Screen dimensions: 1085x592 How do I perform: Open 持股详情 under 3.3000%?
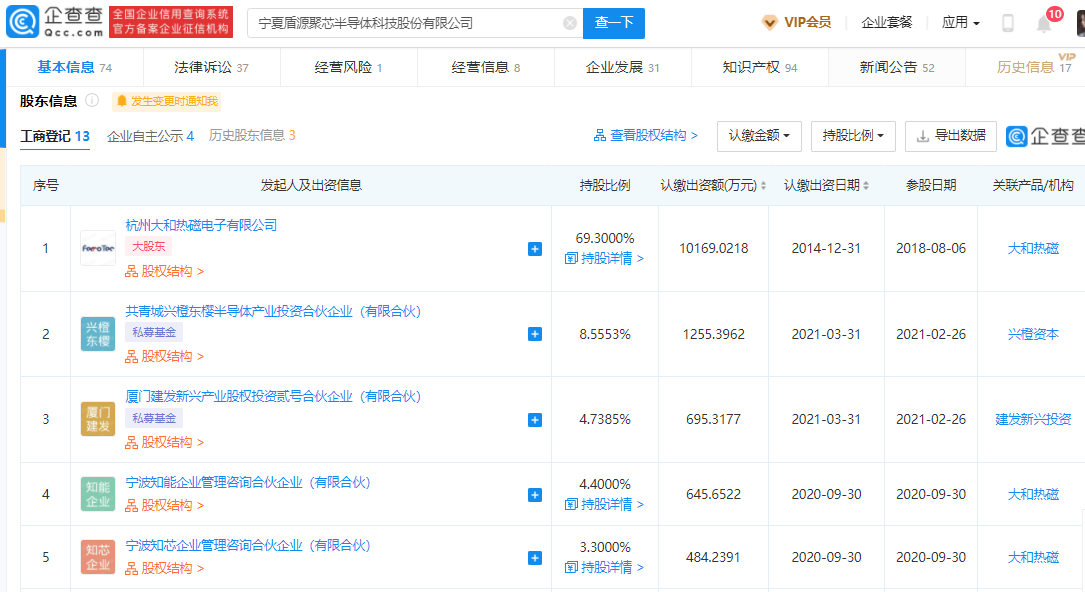coord(604,567)
